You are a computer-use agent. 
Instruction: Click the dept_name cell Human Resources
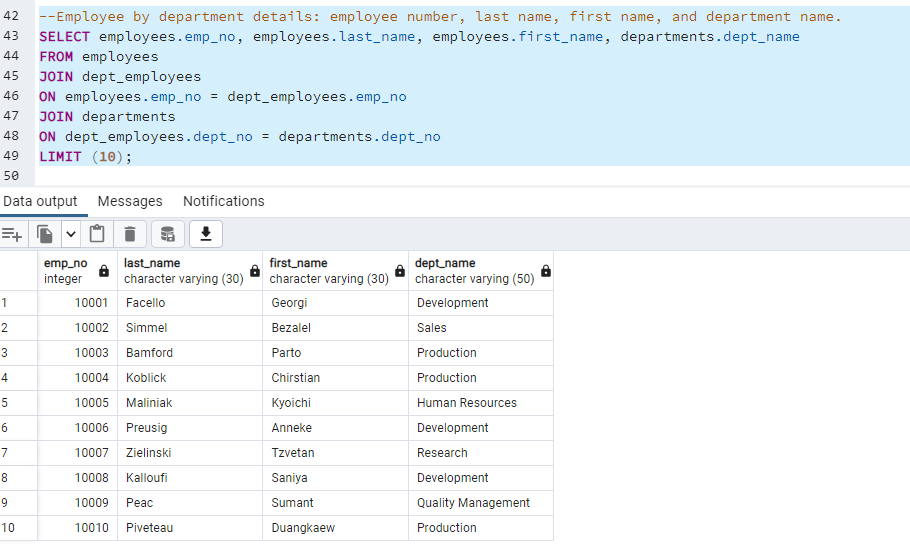pos(481,403)
